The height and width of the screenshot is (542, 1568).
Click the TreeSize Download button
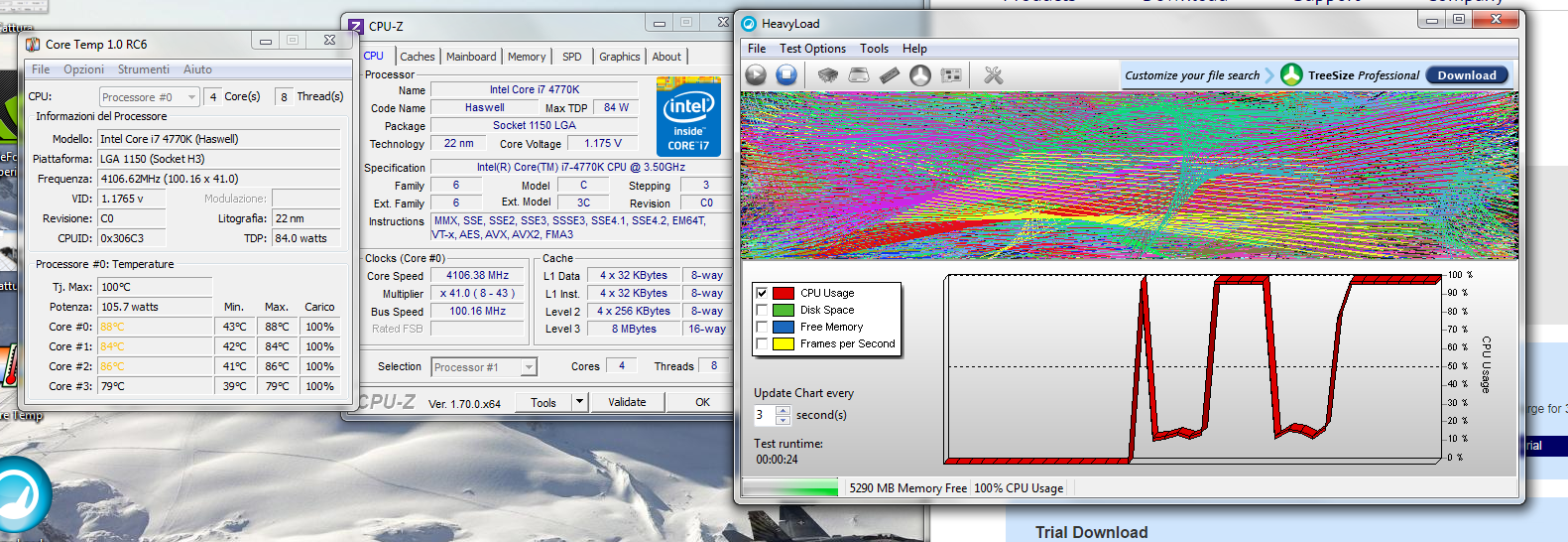(1467, 75)
